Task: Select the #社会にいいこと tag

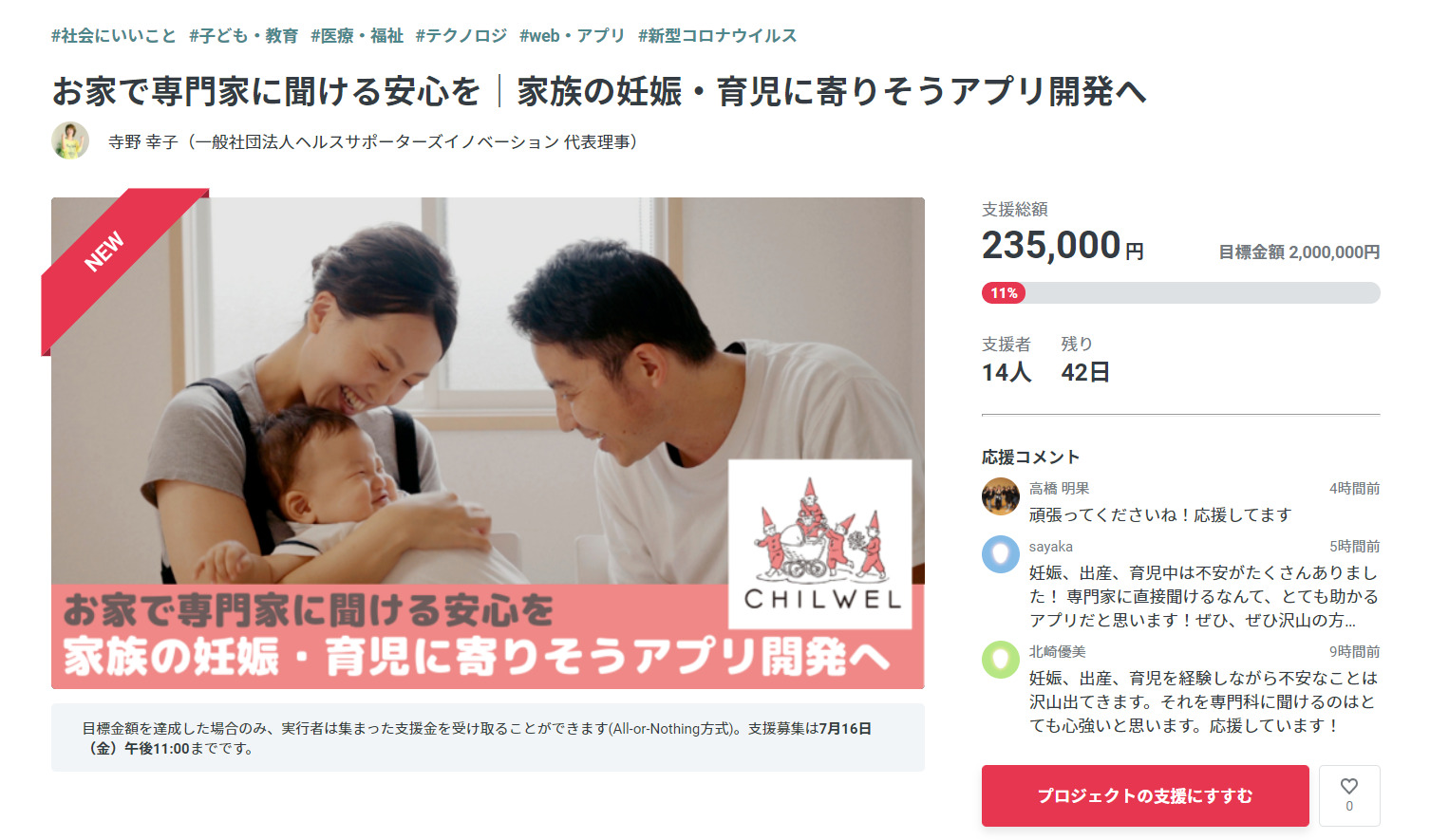Action: [114, 36]
